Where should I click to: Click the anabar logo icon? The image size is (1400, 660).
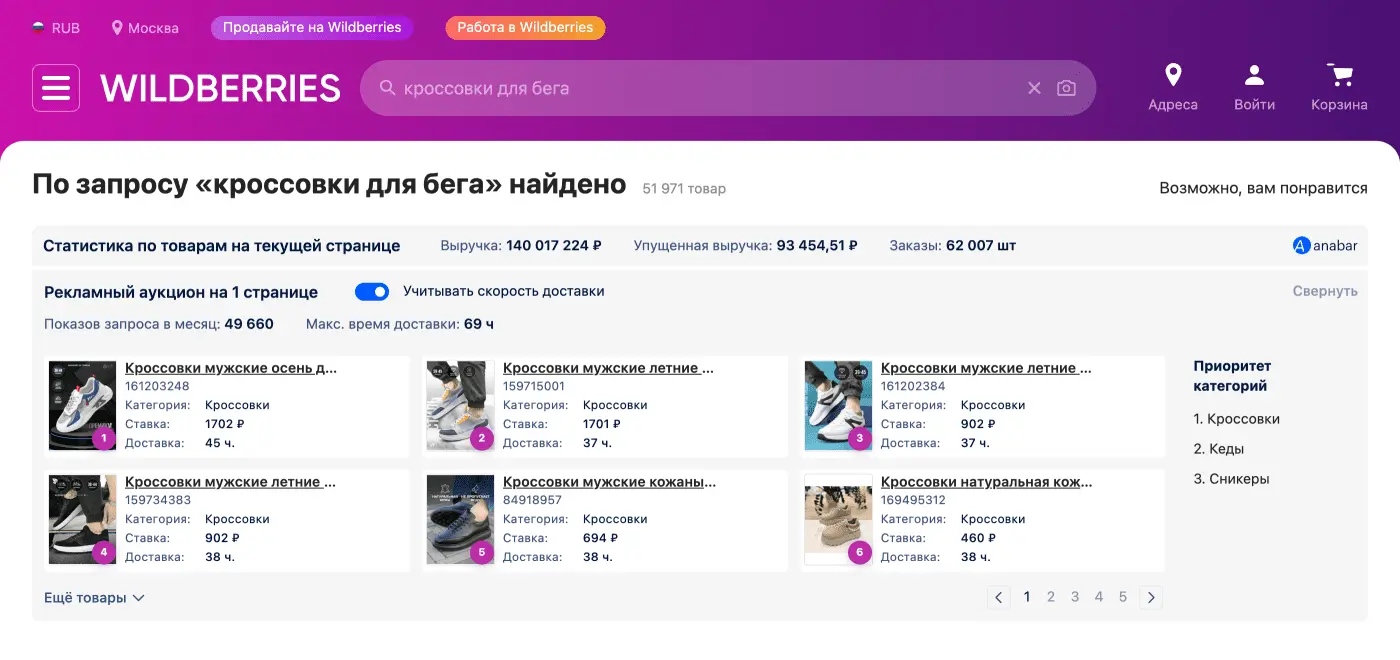(x=1301, y=246)
